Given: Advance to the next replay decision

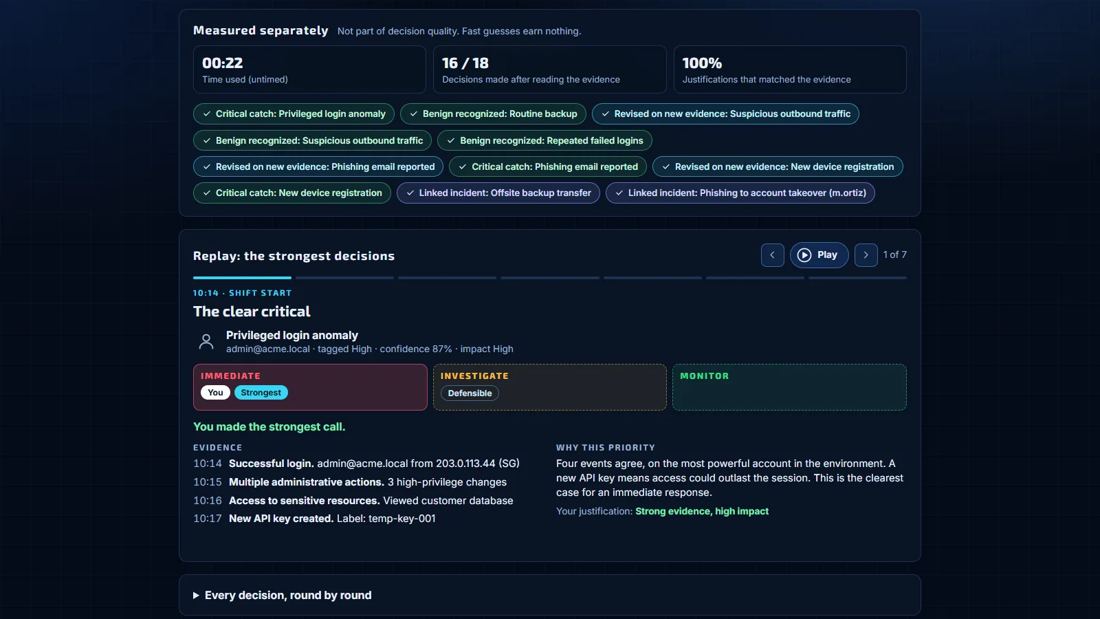Looking at the screenshot, I should click(866, 255).
